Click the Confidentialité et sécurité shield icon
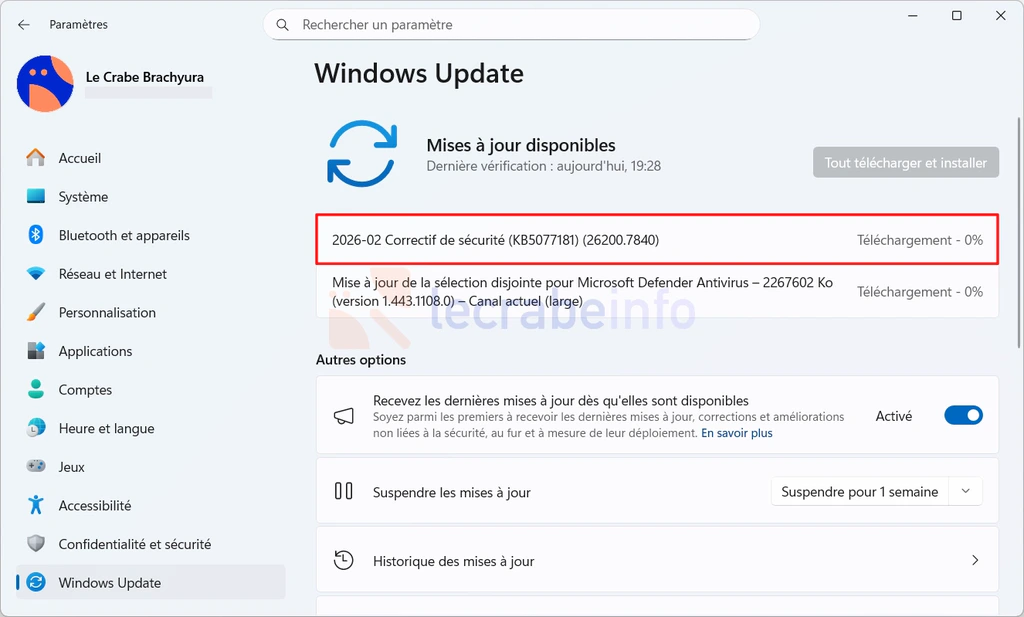The image size is (1024, 617). 36,544
